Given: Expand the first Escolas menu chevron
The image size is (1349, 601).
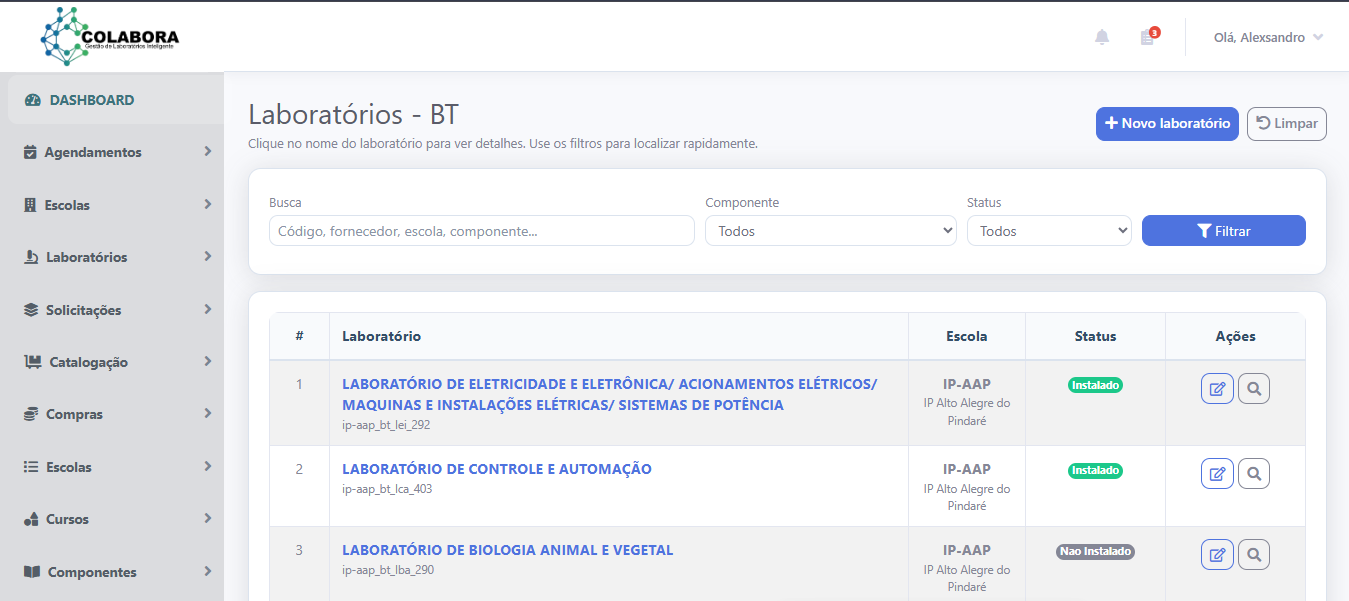Looking at the screenshot, I should pyautogui.click(x=208, y=204).
